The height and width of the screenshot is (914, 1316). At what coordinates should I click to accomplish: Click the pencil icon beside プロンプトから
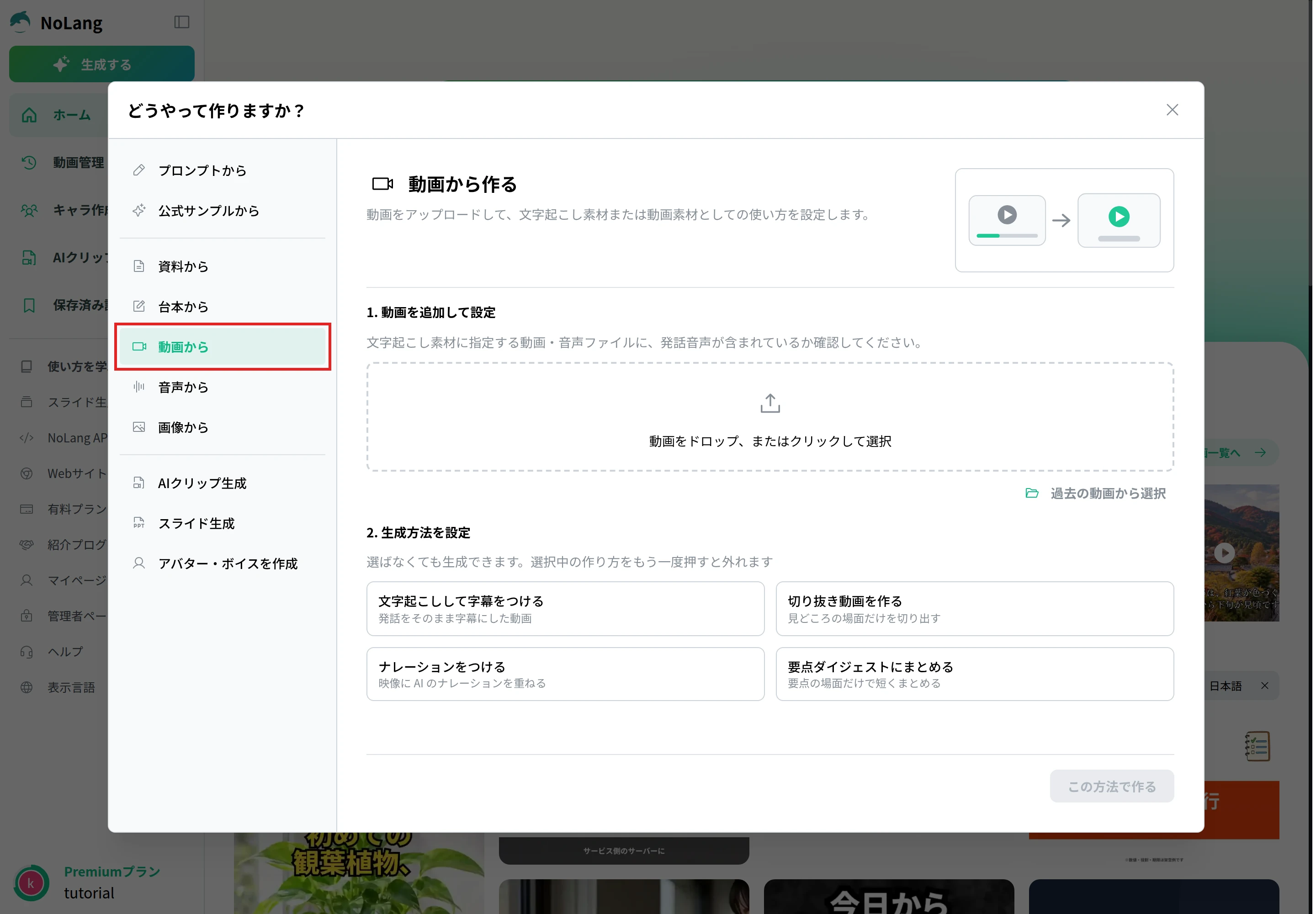(x=138, y=170)
